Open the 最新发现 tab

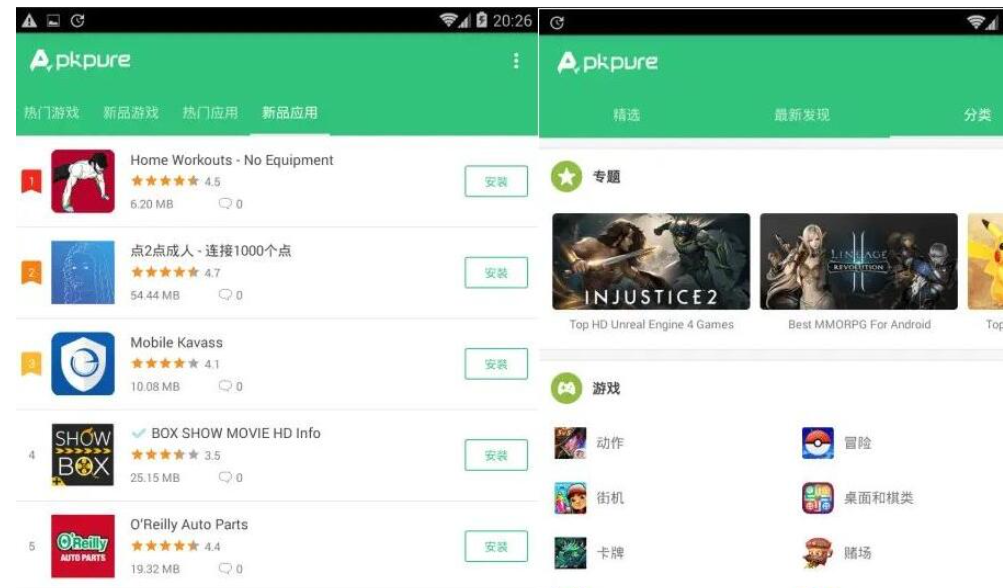(802, 115)
